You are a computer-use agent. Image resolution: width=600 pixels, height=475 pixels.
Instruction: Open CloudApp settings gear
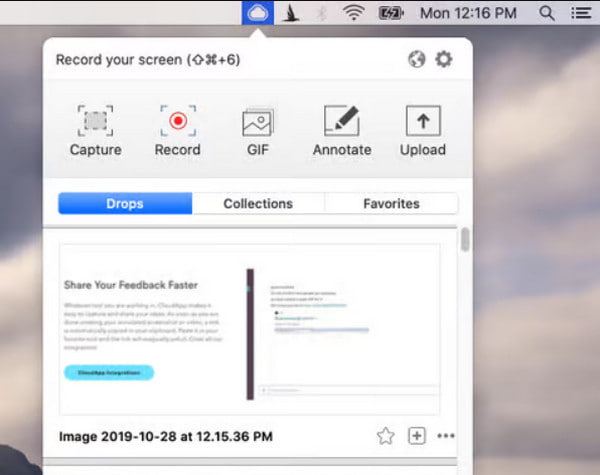click(x=444, y=59)
